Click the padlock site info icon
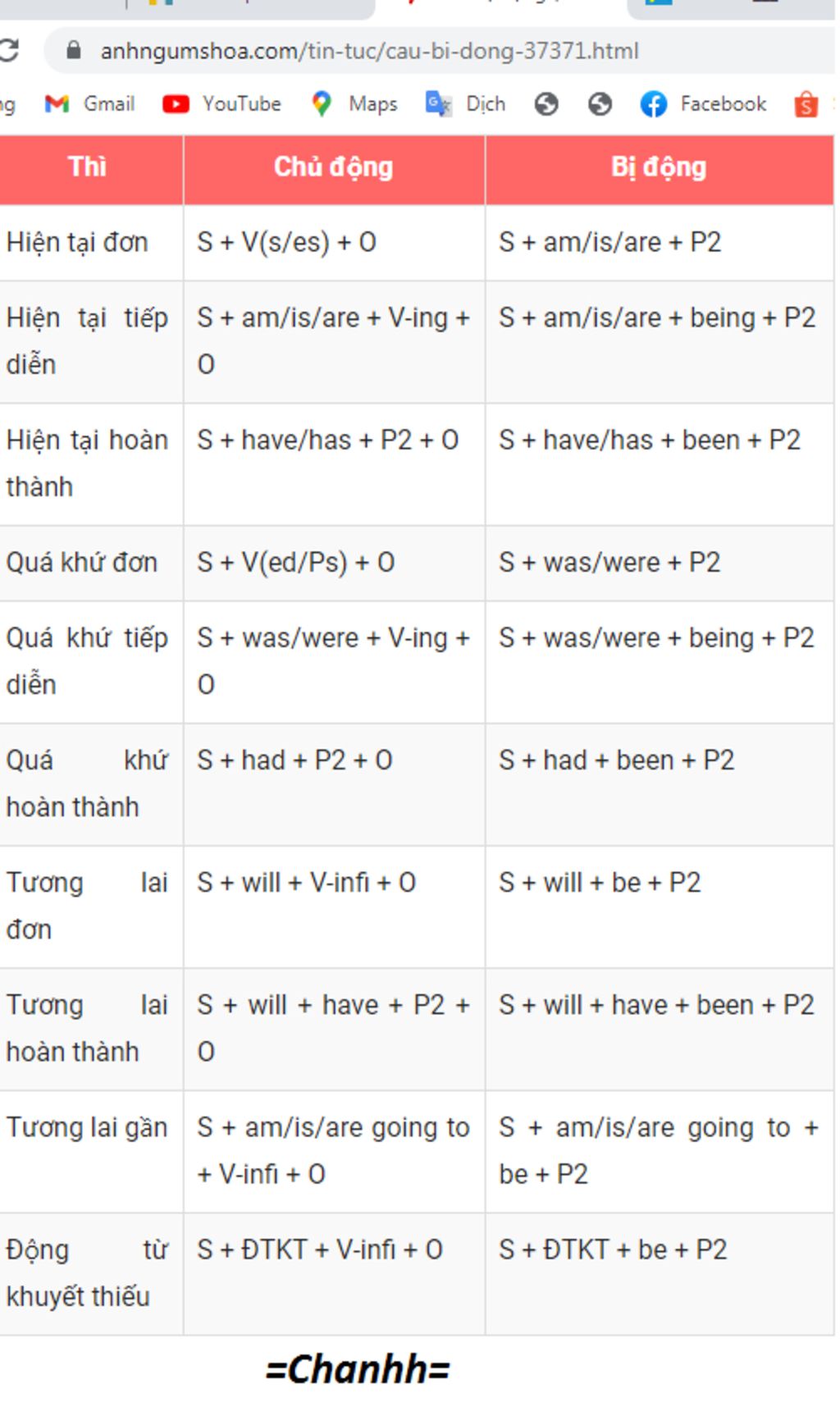The width and height of the screenshot is (840, 1425). (x=73, y=51)
